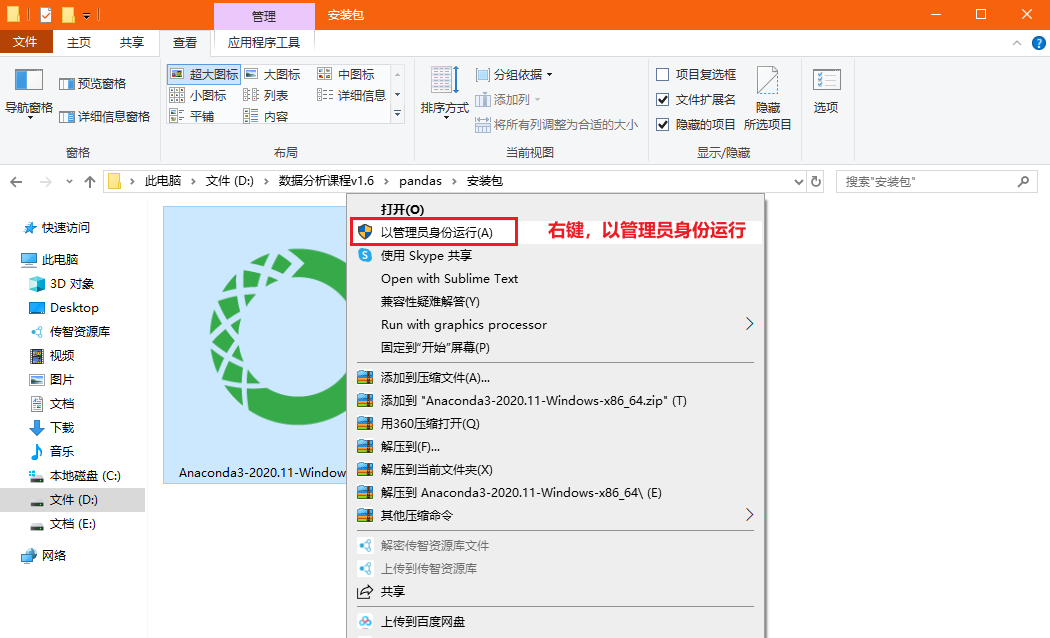Toggle the preview pane
The width and height of the screenshot is (1050, 638).
tap(92, 84)
